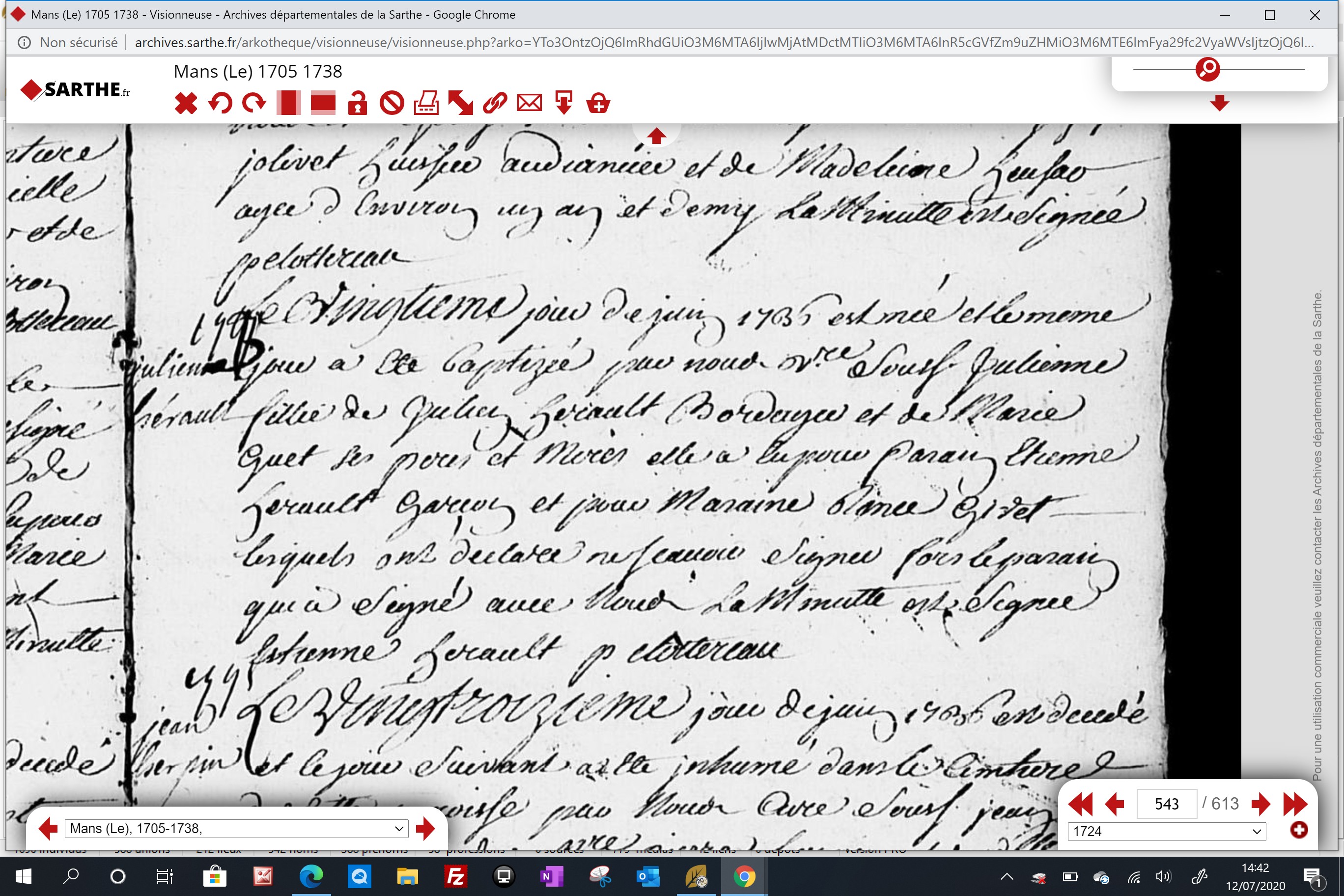Jump to last page double arrow
The image size is (1344, 896).
pos(1295,804)
